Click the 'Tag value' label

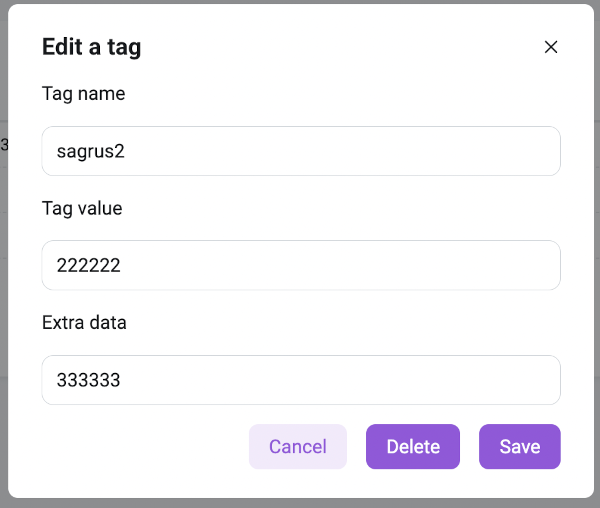point(82,208)
